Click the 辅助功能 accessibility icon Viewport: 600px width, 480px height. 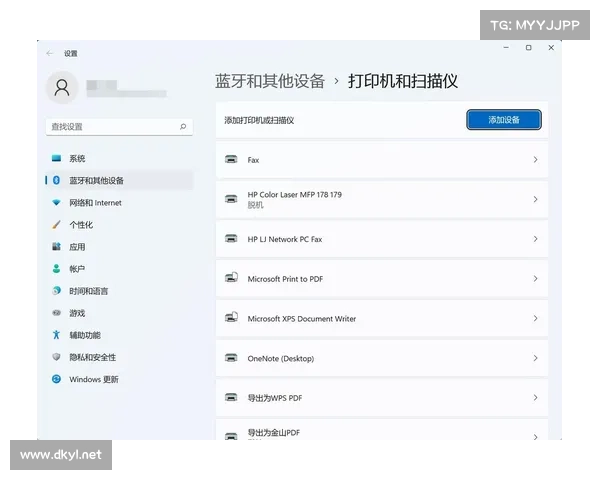click(56, 335)
